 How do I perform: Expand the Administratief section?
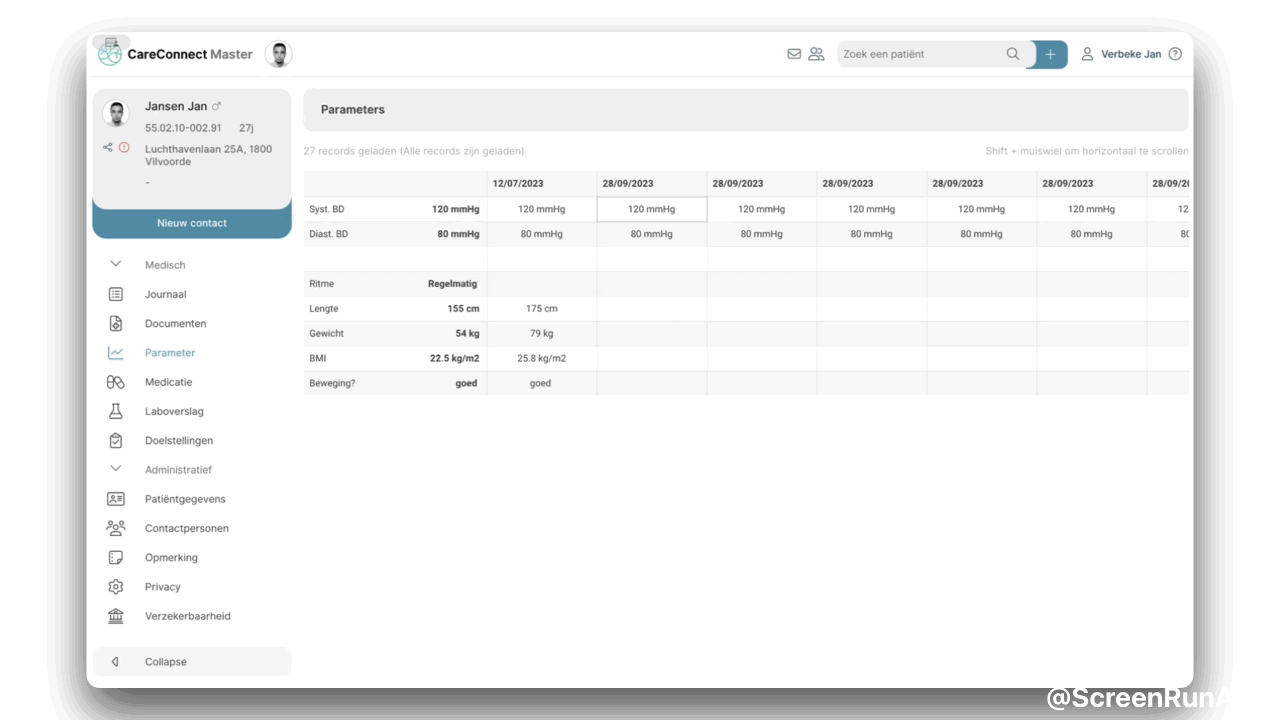(115, 469)
